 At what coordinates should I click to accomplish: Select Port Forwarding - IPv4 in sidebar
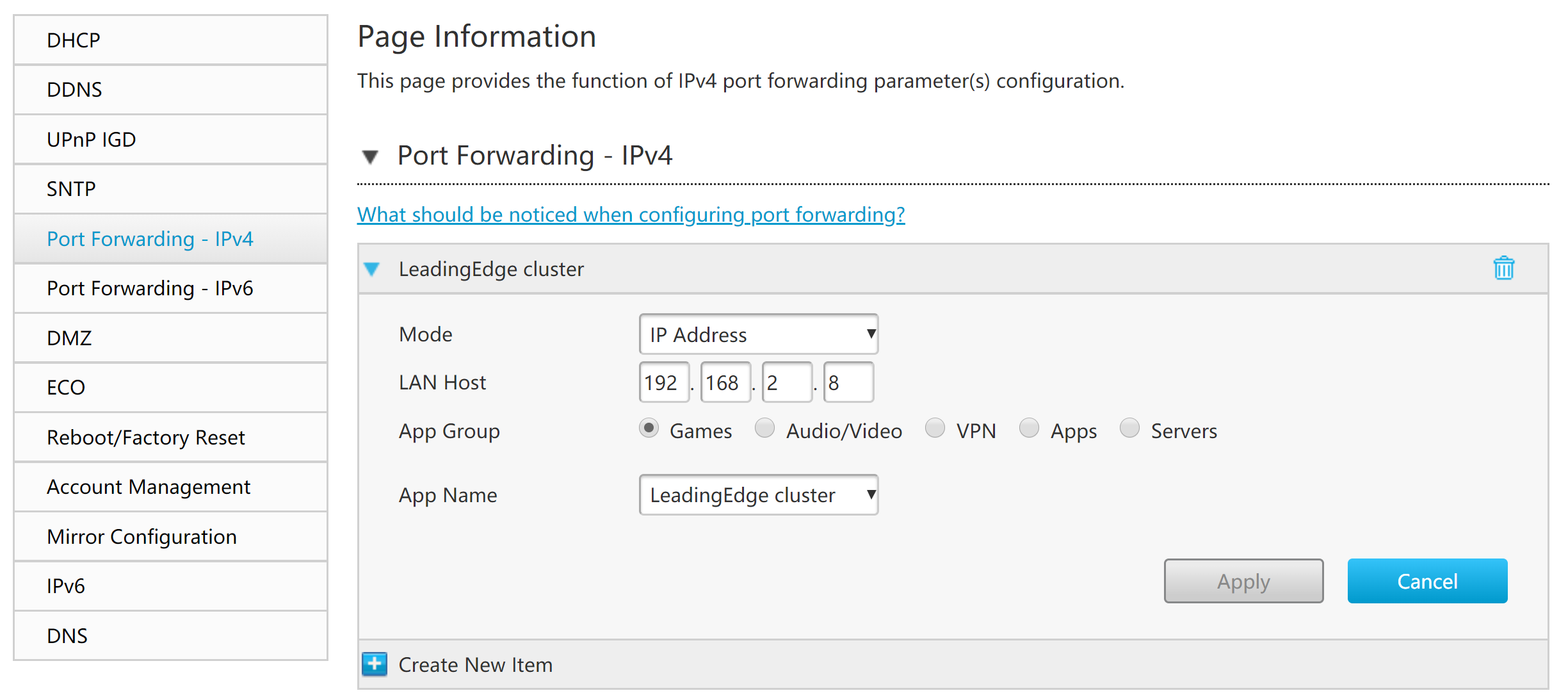tap(170, 239)
